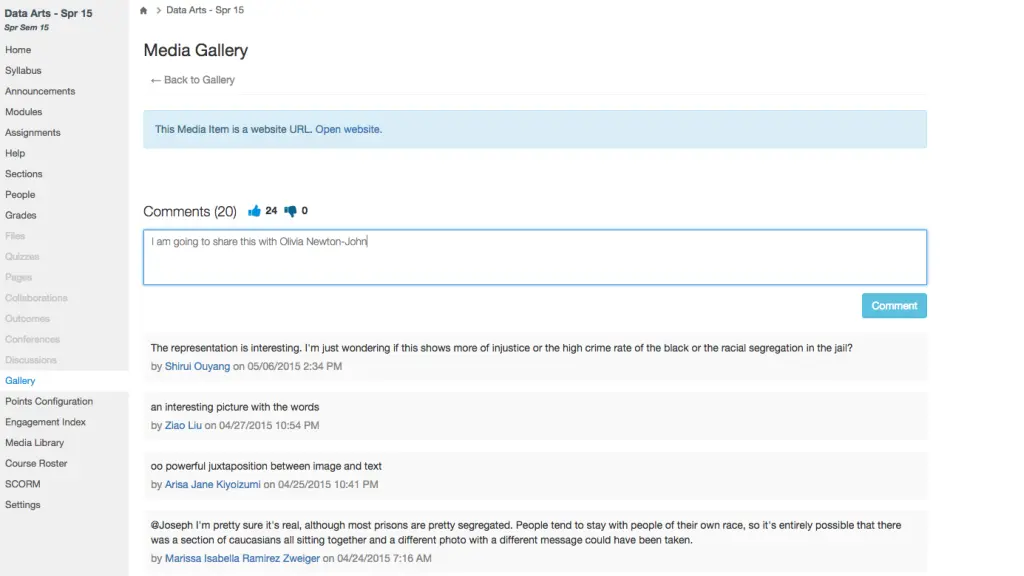Click the thumbs up like icon
The height and width of the screenshot is (576, 1024).
tap(254, 211)
